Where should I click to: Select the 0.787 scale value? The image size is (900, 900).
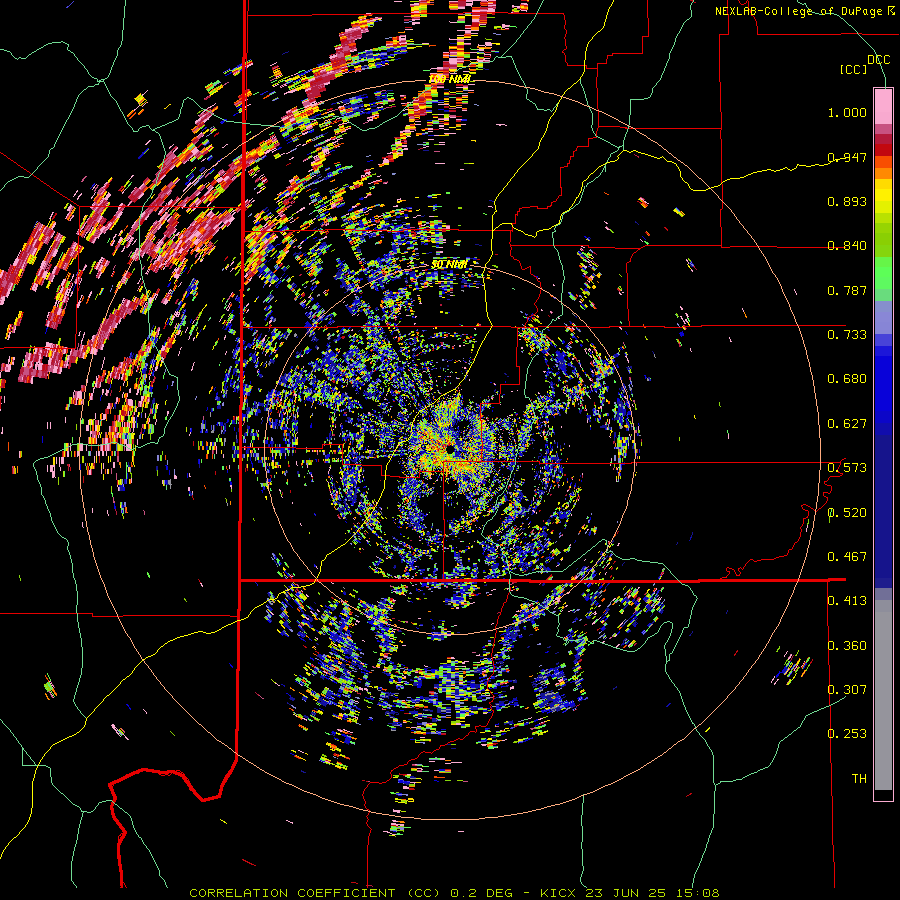[847, 290]
